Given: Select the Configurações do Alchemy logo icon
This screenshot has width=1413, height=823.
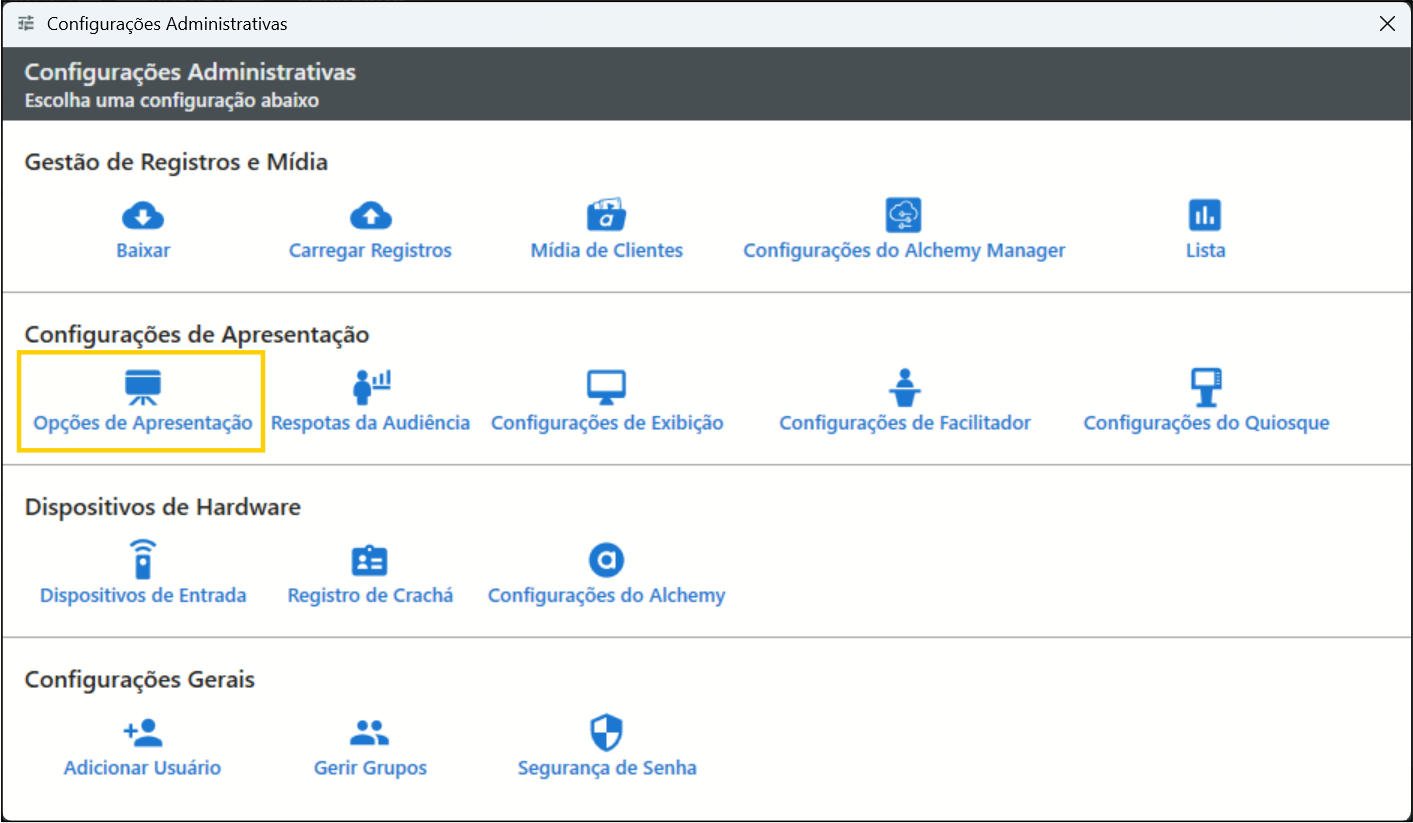Looking at the screenshot, I should (x=606, y=560).
